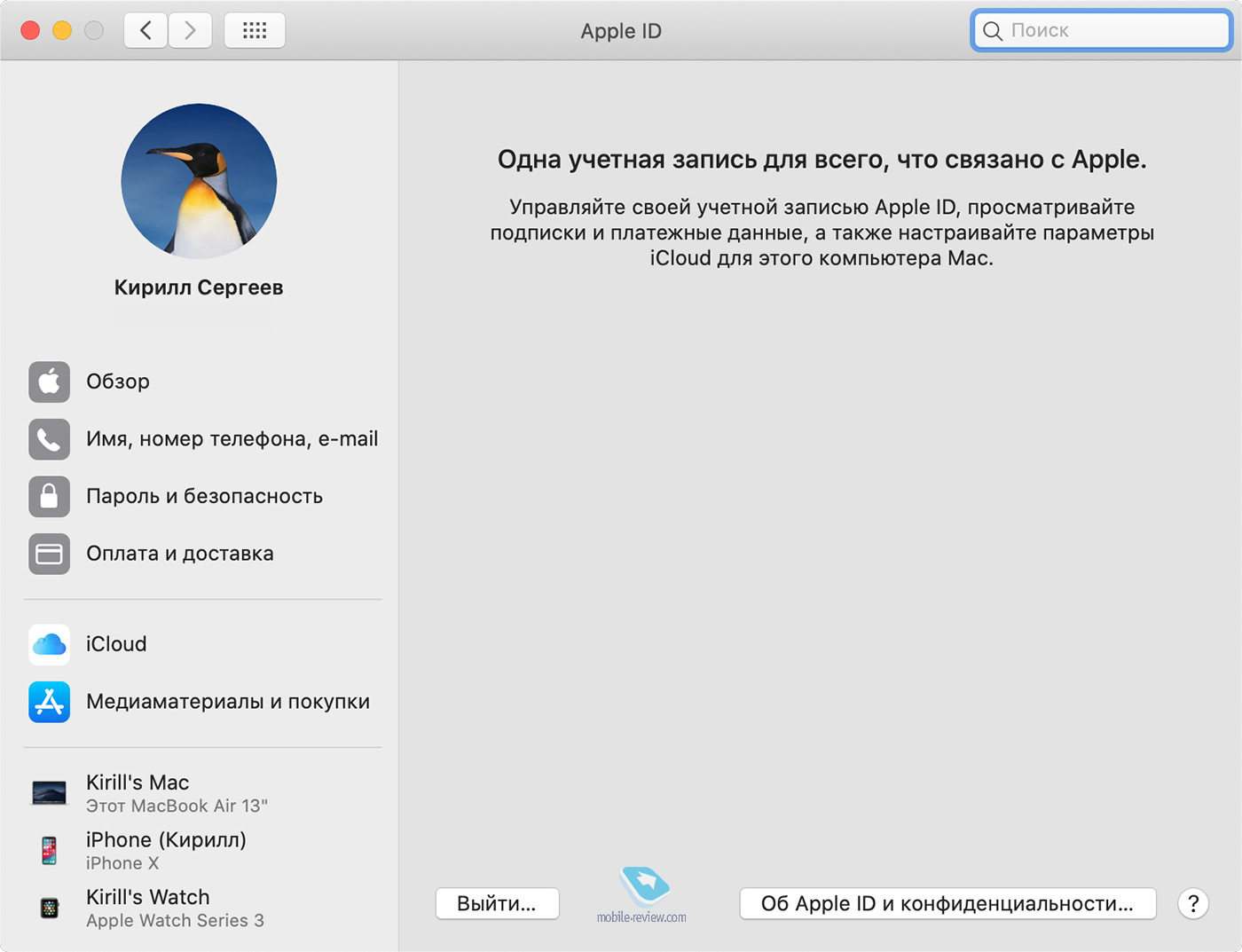The image size is (1242, 952).
Task: Open Об Apple ID и конфиденциальности…
Action: tap(947, 904)
